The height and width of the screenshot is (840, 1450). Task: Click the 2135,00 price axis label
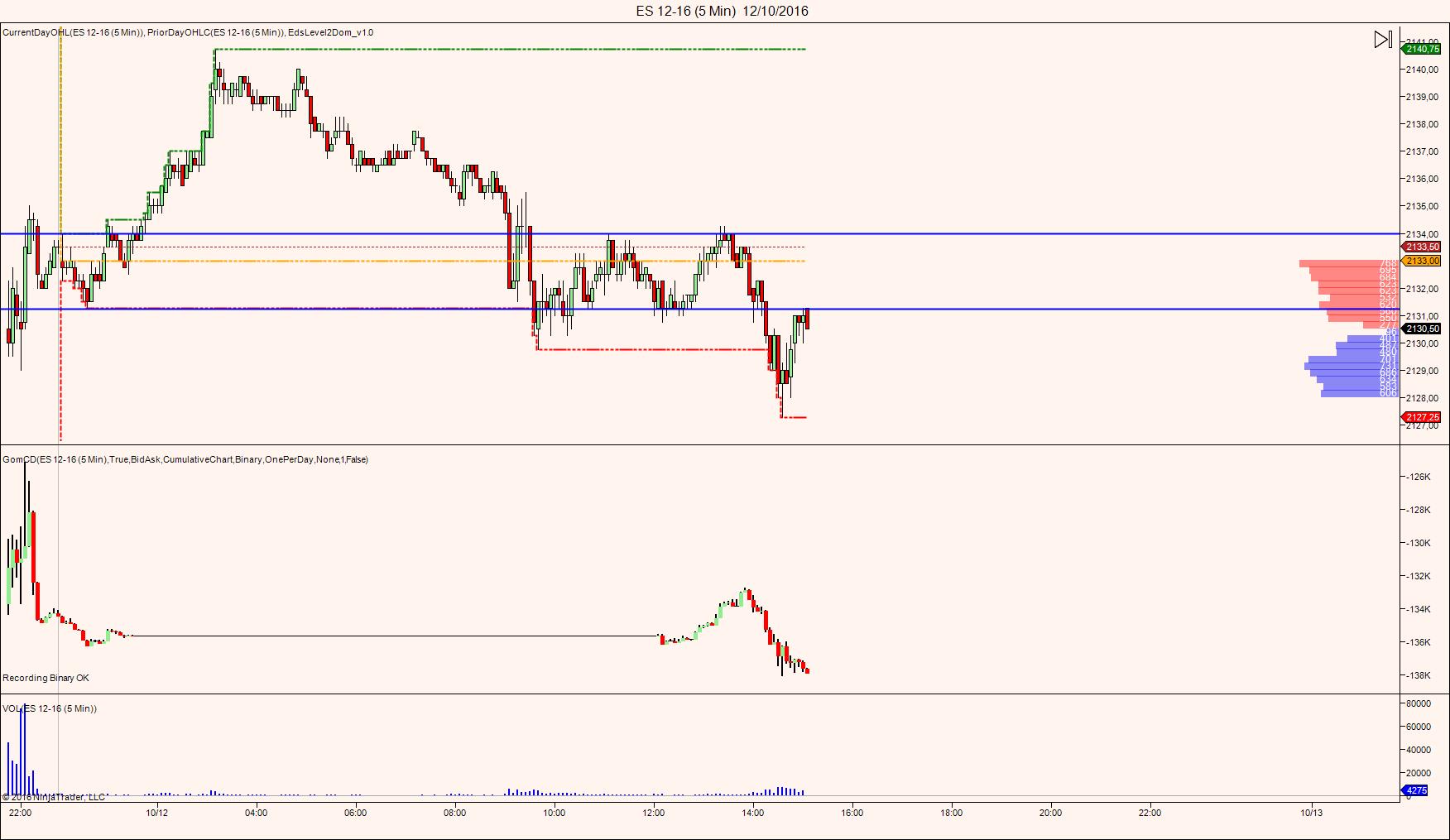point(1422,206)
